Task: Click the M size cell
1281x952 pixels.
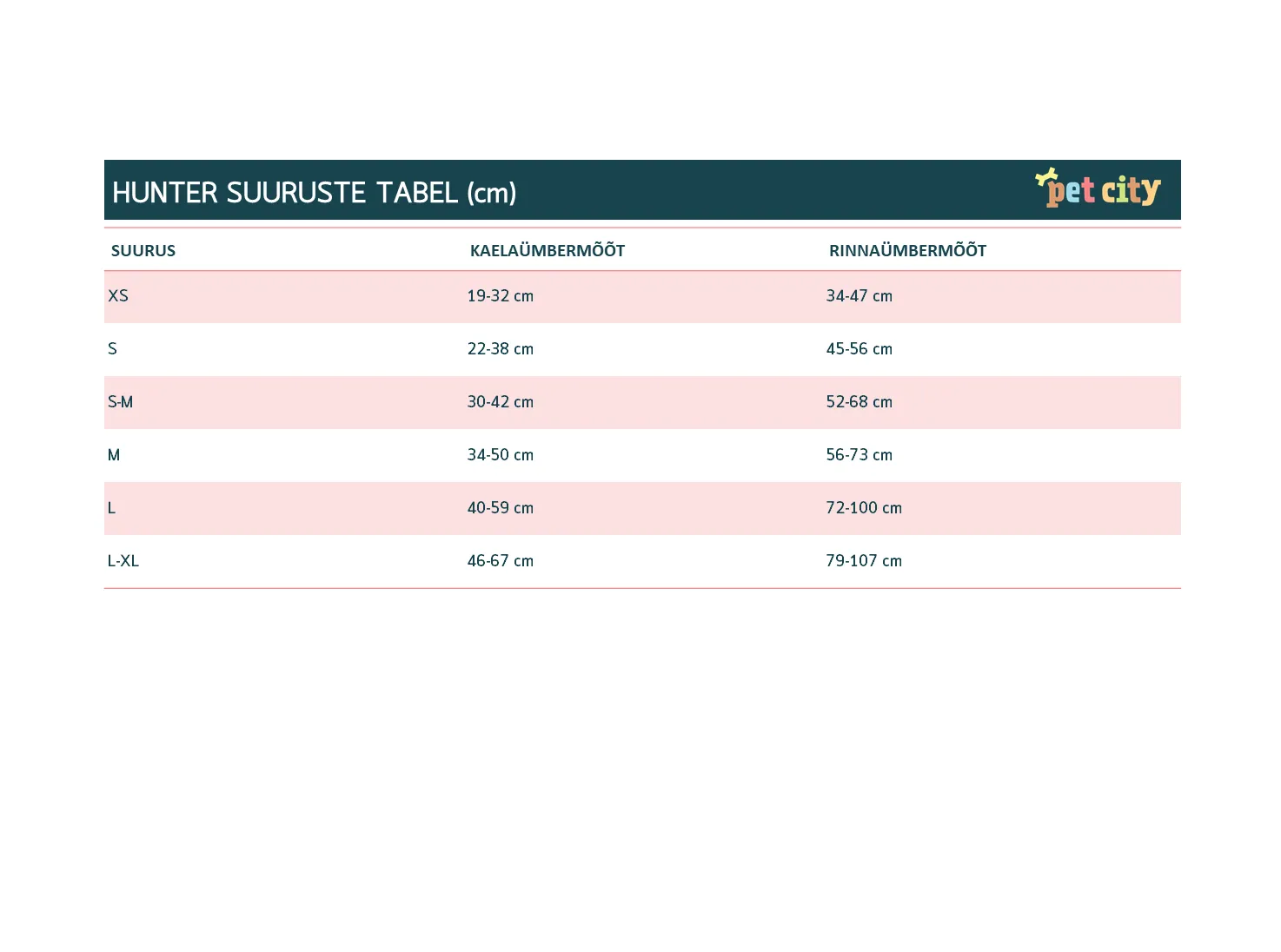Action: pos(114,455)
